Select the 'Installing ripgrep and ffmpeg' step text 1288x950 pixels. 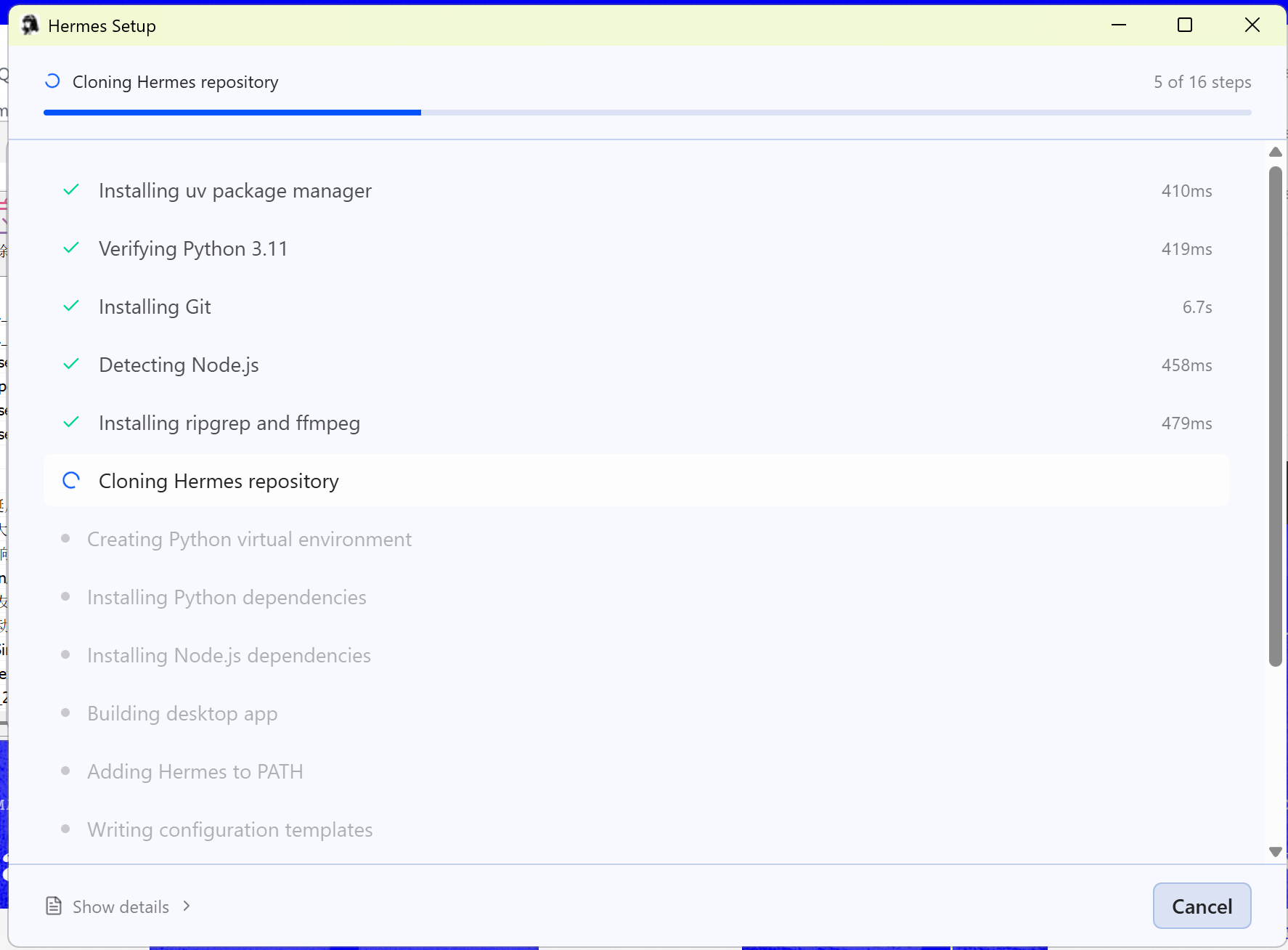tap(229, 423)
